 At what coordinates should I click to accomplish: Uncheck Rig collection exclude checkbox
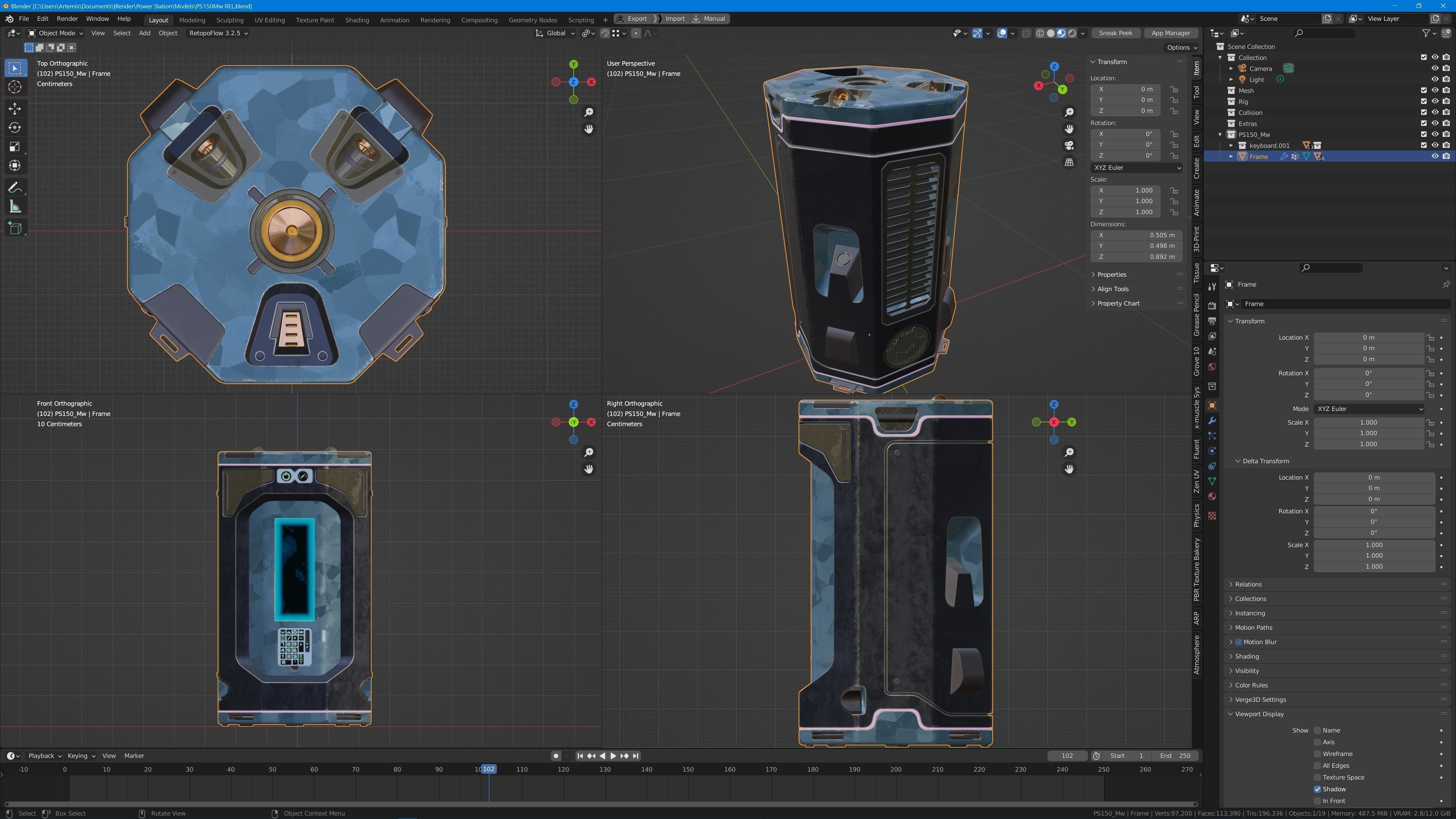[1424, 102]
